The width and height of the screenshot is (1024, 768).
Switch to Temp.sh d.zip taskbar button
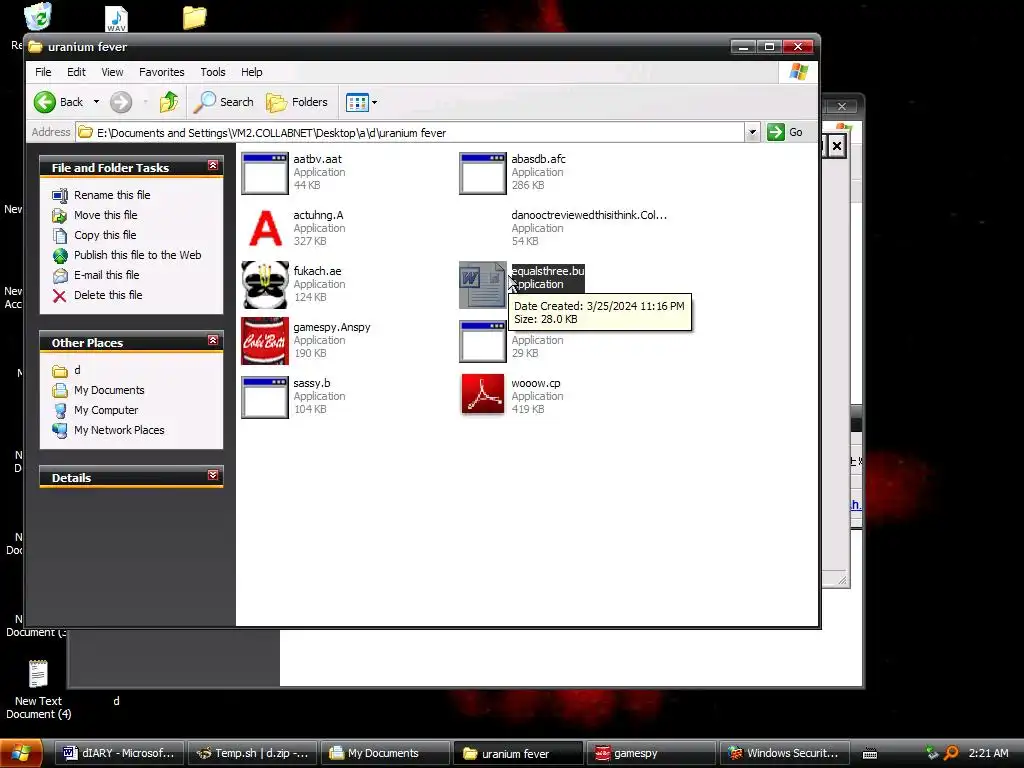[x=253, y=753]
